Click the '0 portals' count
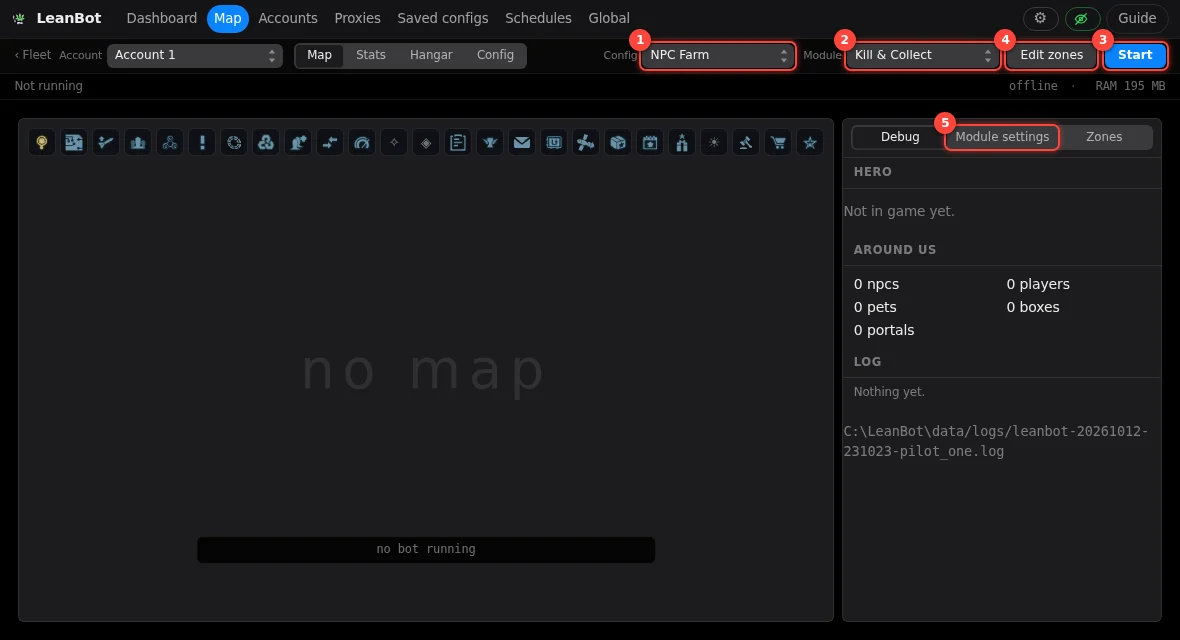Viewport: 1180px width, 640px height. click(883, 330)
